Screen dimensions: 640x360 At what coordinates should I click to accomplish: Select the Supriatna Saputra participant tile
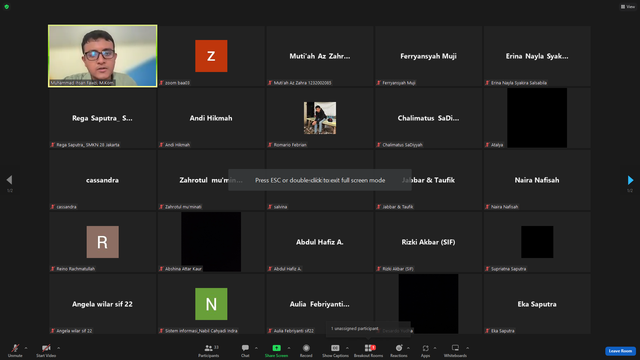(537, 242)
